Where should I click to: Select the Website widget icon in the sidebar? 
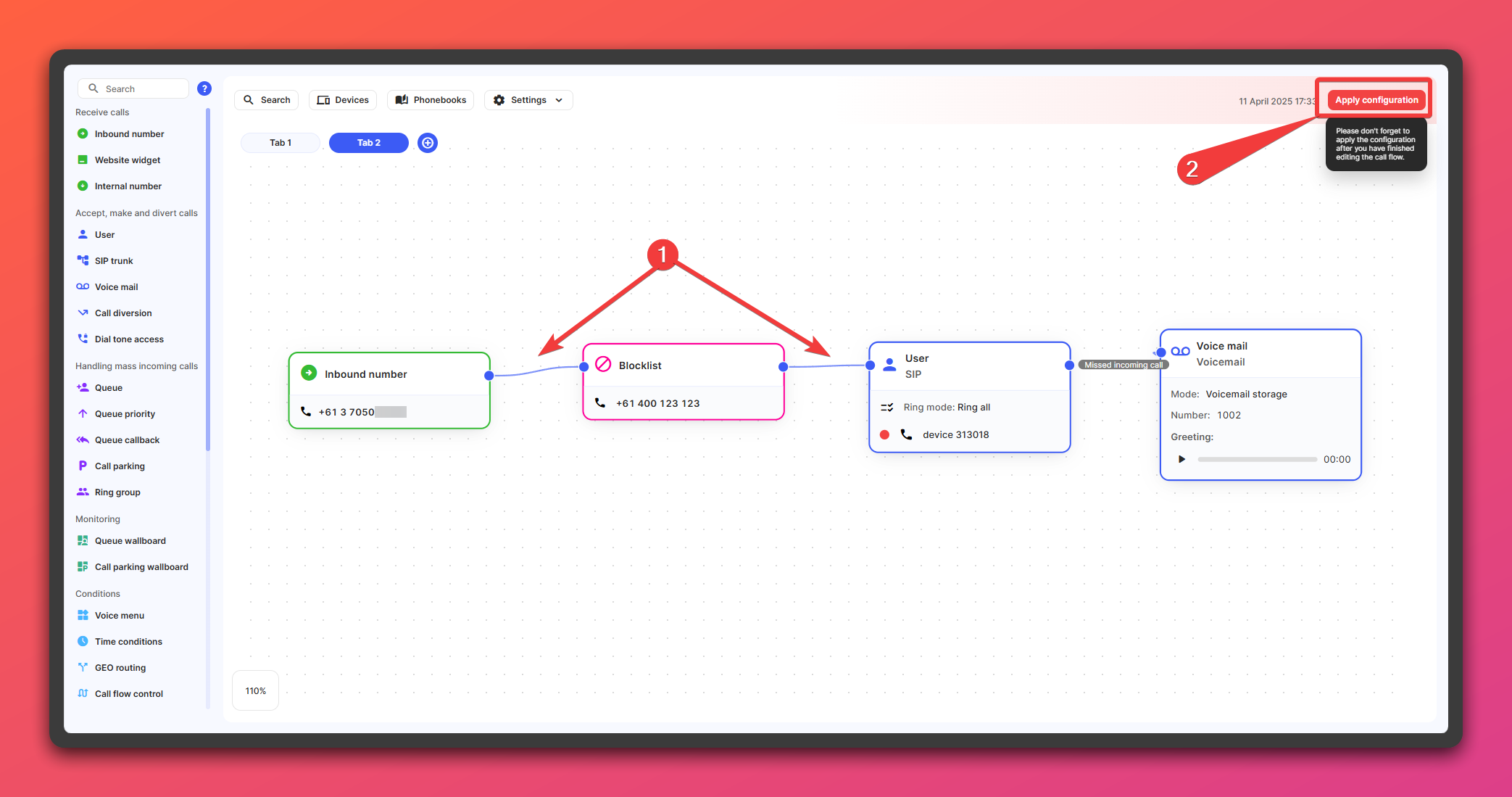(83, 160)
